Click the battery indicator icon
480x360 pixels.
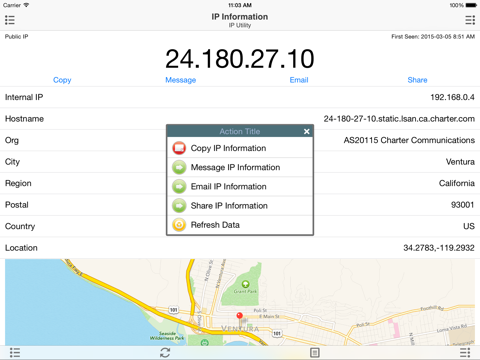471,5
